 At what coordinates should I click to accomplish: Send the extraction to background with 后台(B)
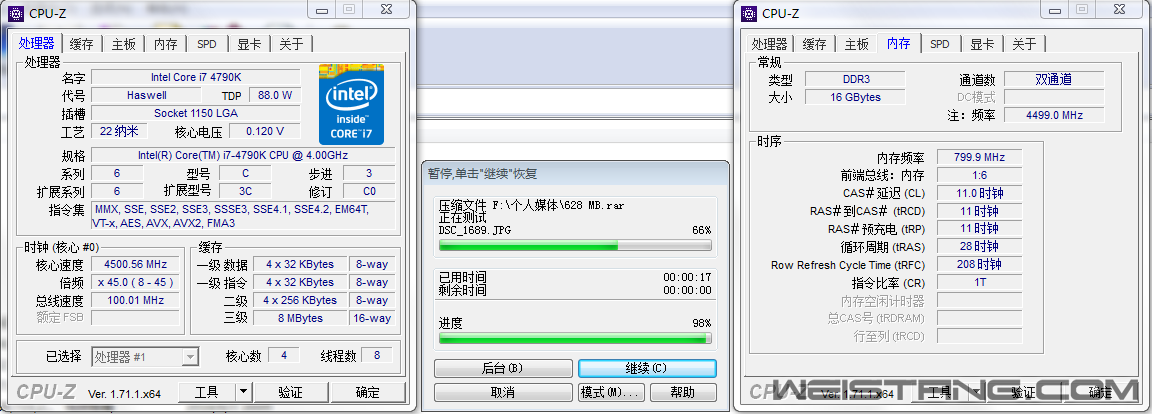coord(502,368)
